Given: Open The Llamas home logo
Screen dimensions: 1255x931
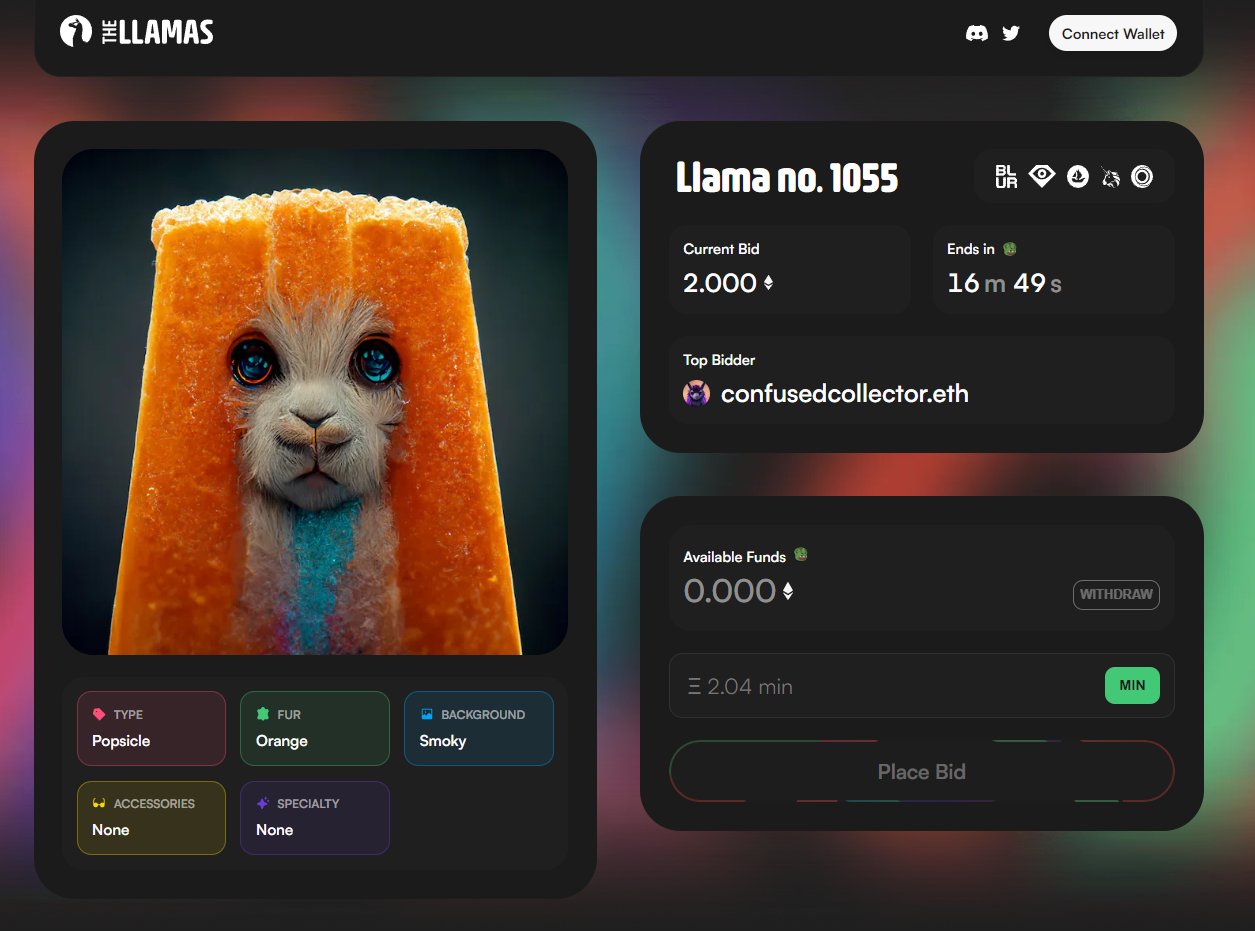Looking at the screenshot, I should (137, 31).
